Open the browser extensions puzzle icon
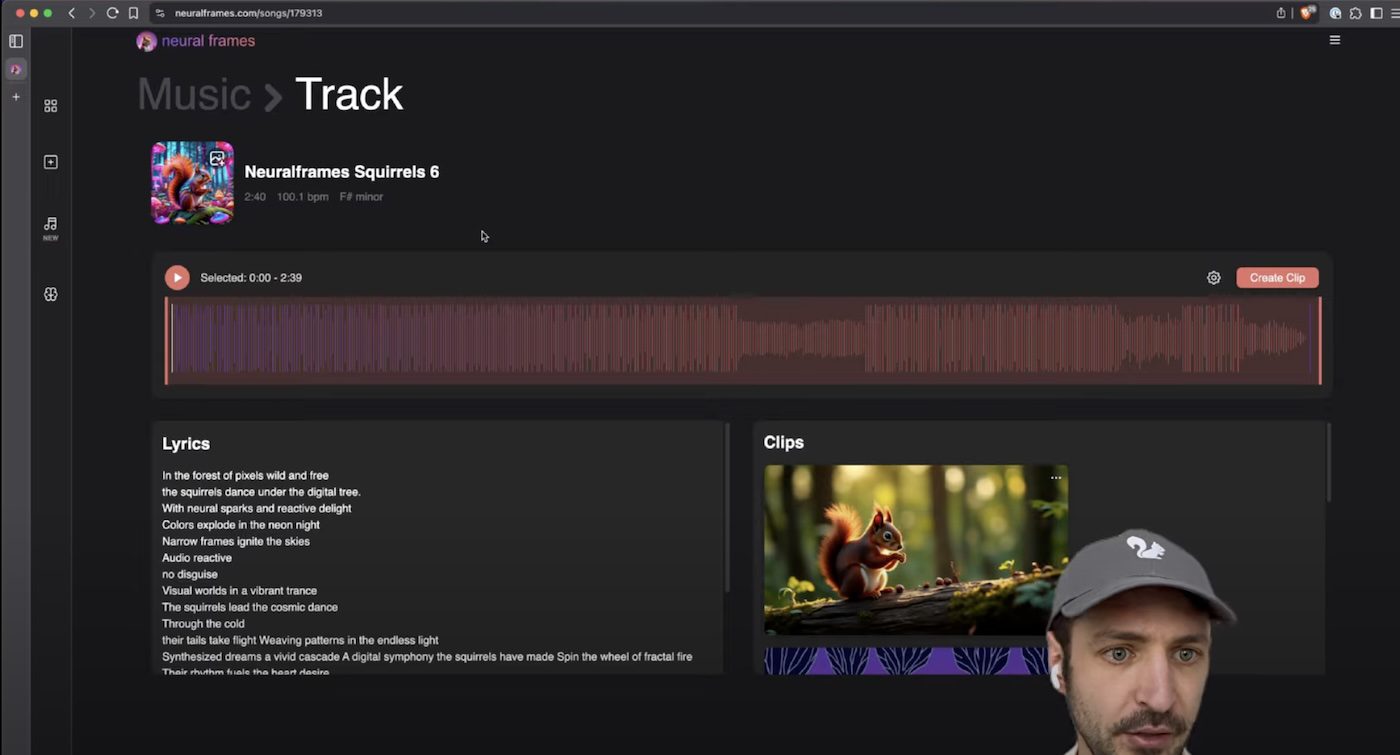 click(x=1355, y=13)
